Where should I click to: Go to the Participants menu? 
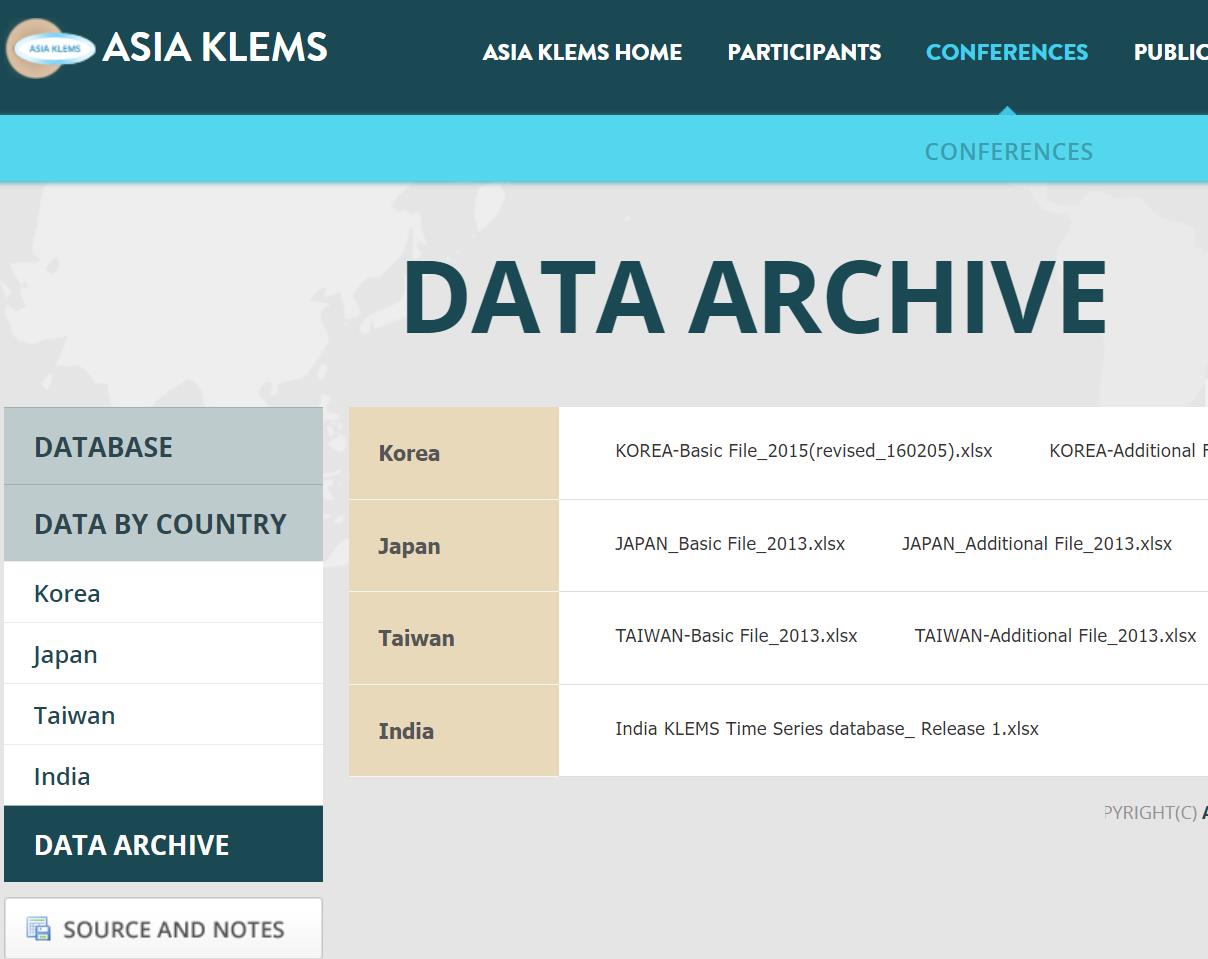[804, 52]
